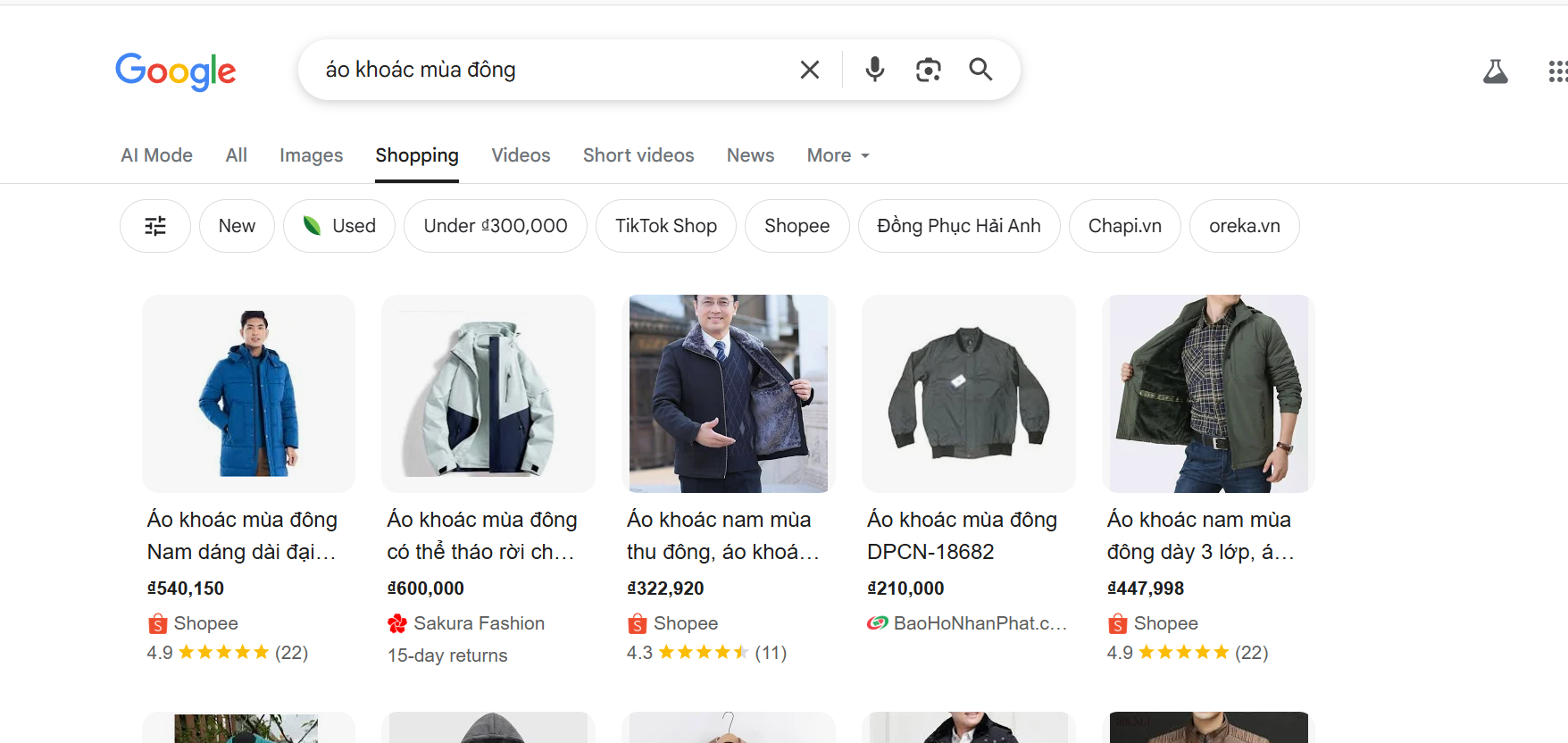
Task: Toggle the Used condition filter chip
Action: click(x=339, y=226)
